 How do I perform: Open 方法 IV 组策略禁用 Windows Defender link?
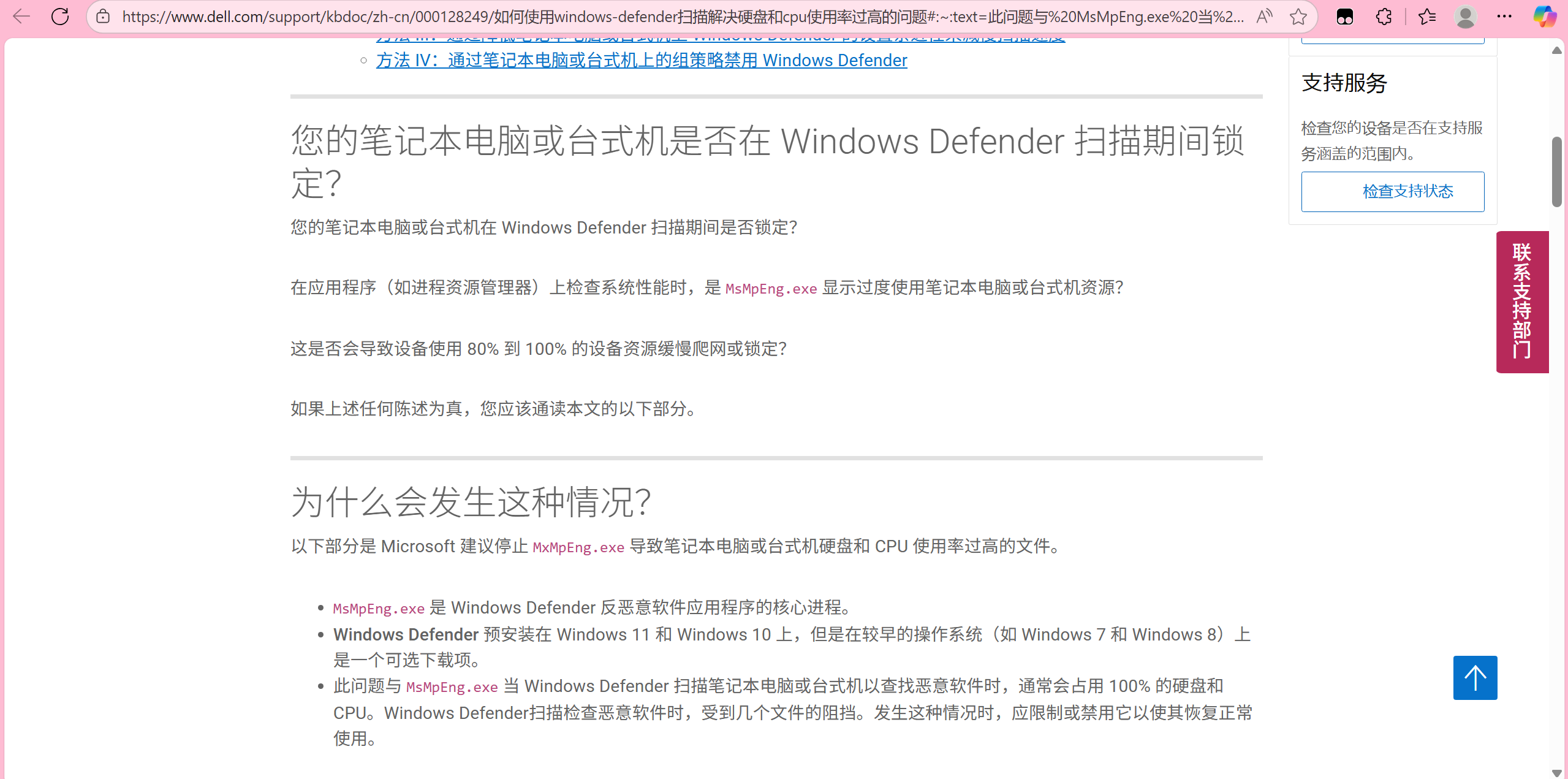point(641,60)
